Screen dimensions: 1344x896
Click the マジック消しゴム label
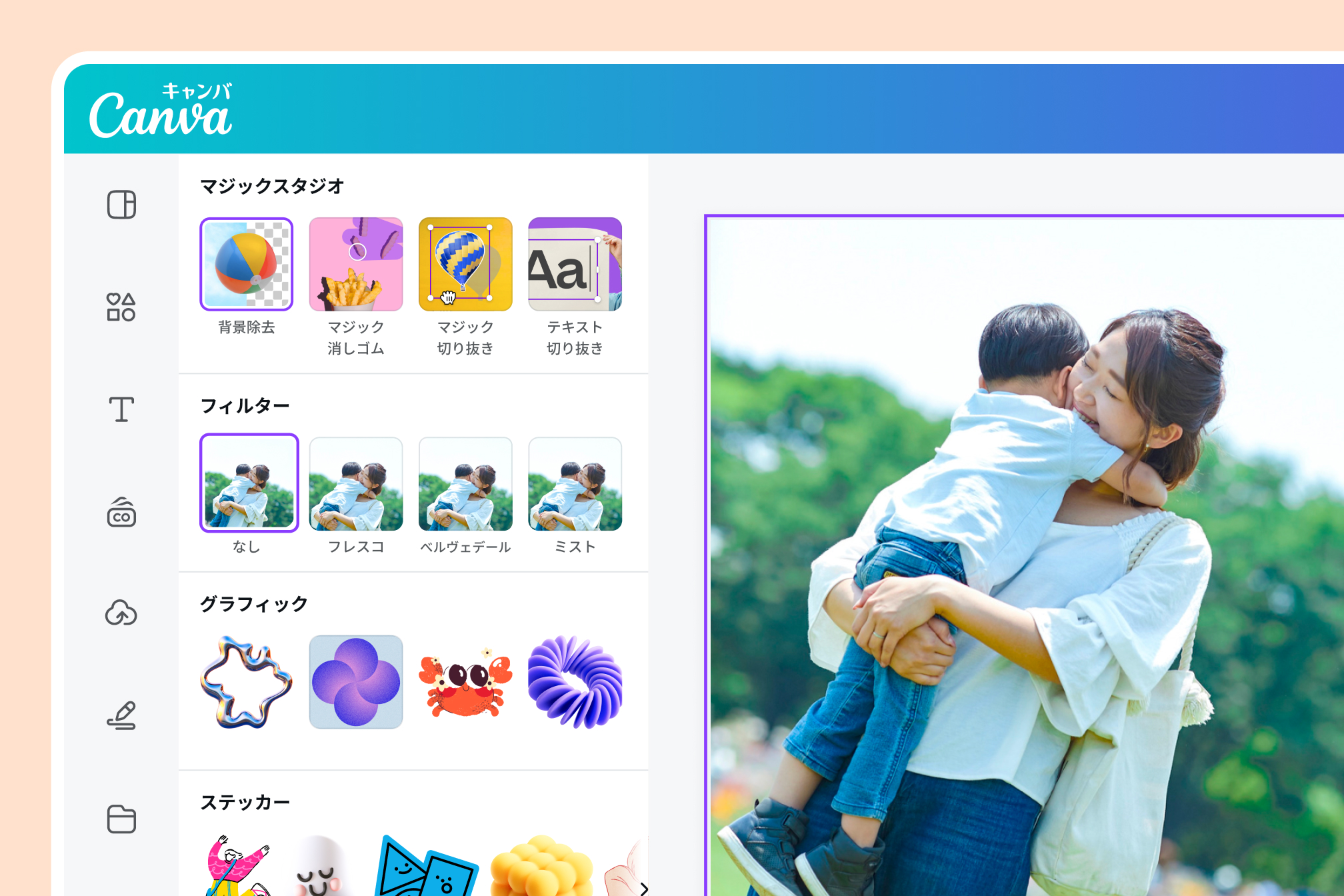[x=356, y=337]
